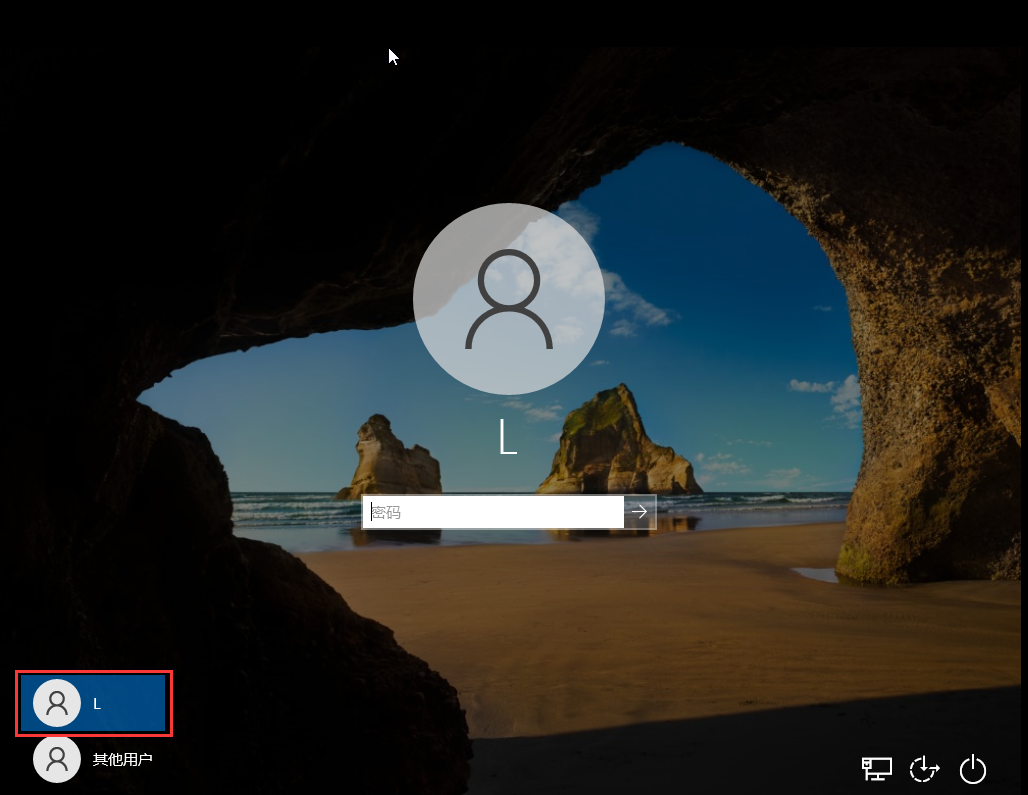Open the network connection icon
1028x795 pixels.
(877, 769)
